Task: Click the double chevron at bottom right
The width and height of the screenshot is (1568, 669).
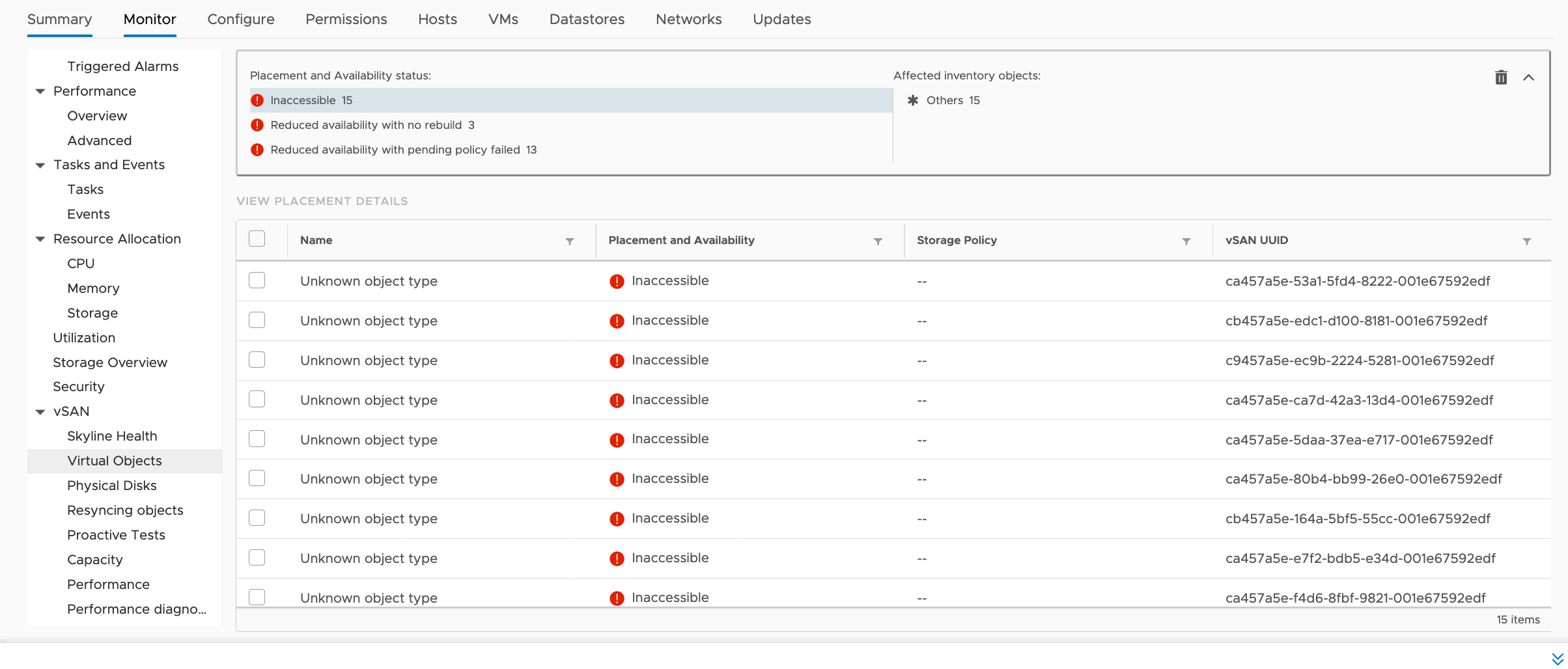Action: point(1557,659)
